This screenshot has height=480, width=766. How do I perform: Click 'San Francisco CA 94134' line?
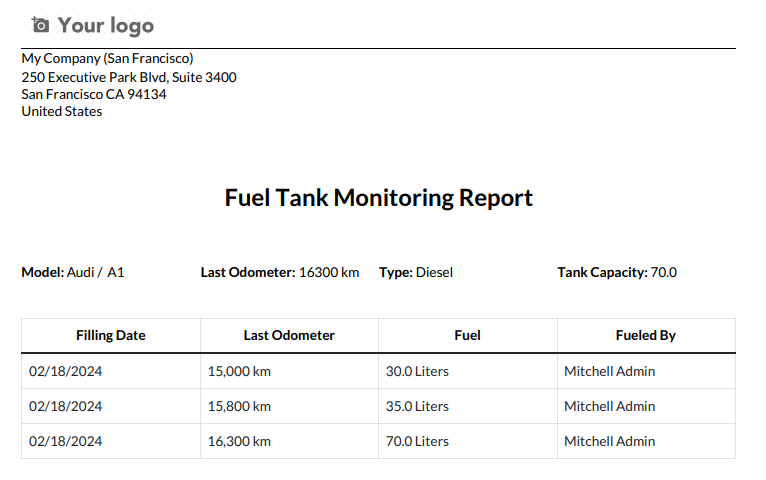point(94,94)
